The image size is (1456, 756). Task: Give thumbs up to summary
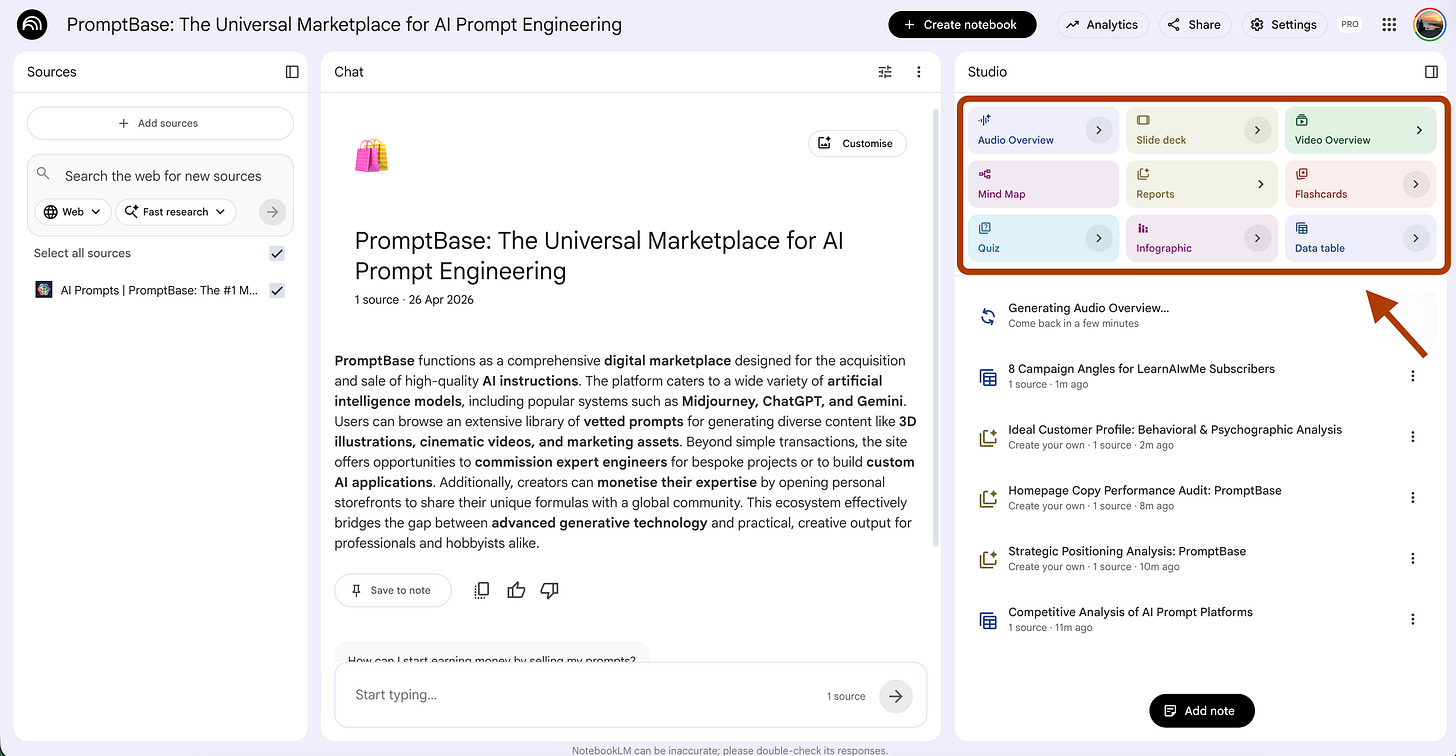click(x=516, y=590)
